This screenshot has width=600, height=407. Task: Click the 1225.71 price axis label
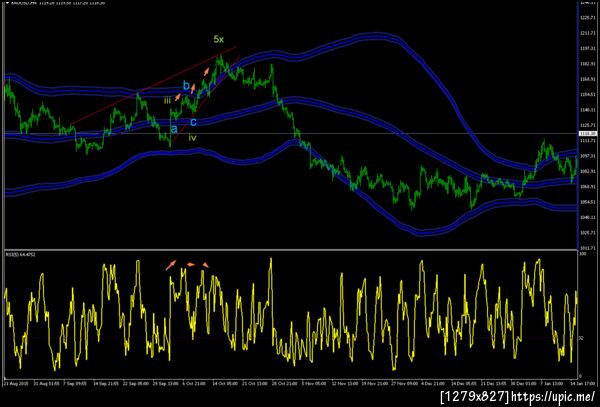[588, 18]
